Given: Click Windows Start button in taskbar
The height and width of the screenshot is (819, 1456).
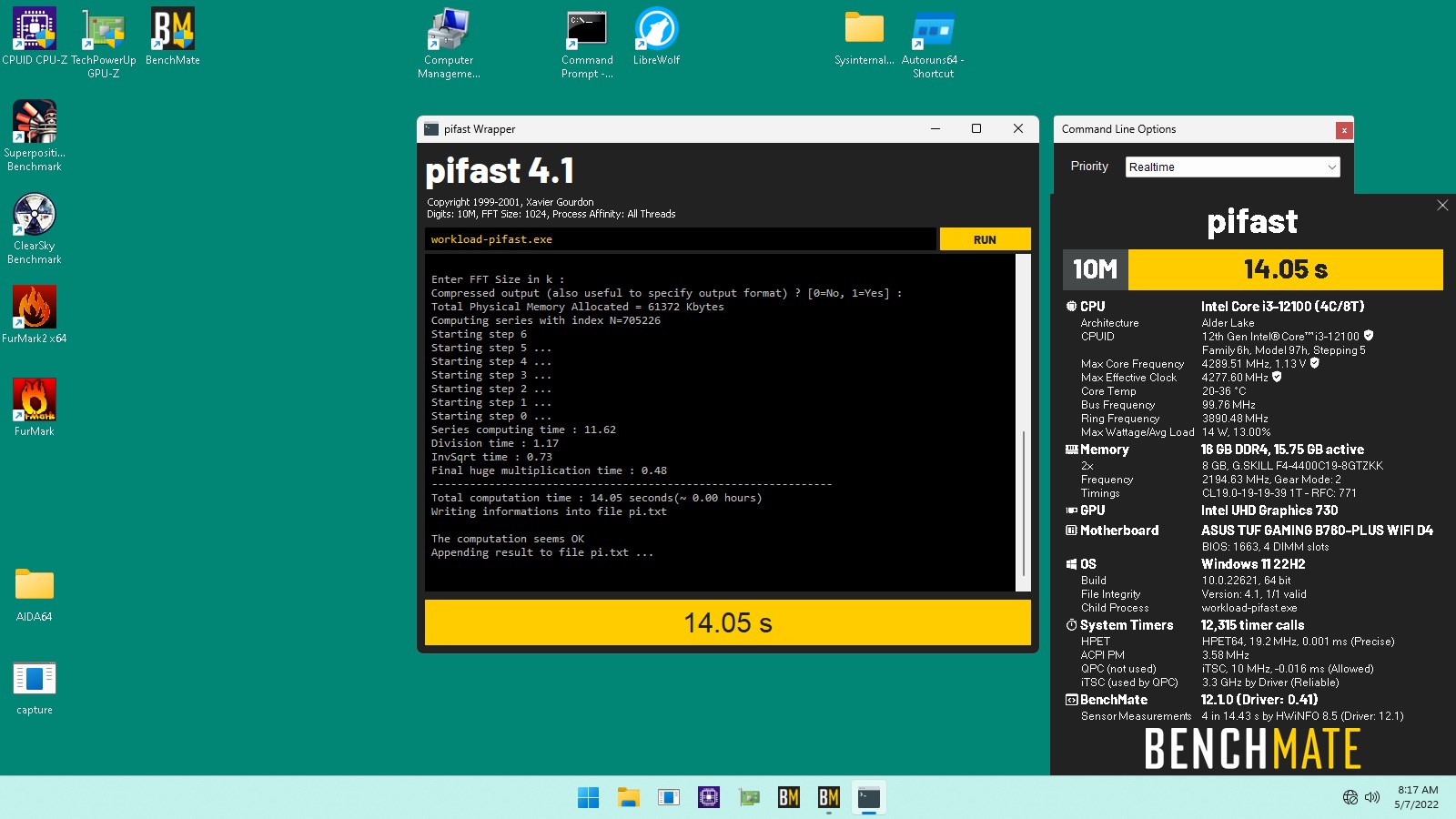Looking at the screenshot, I should tap(588, 798).
